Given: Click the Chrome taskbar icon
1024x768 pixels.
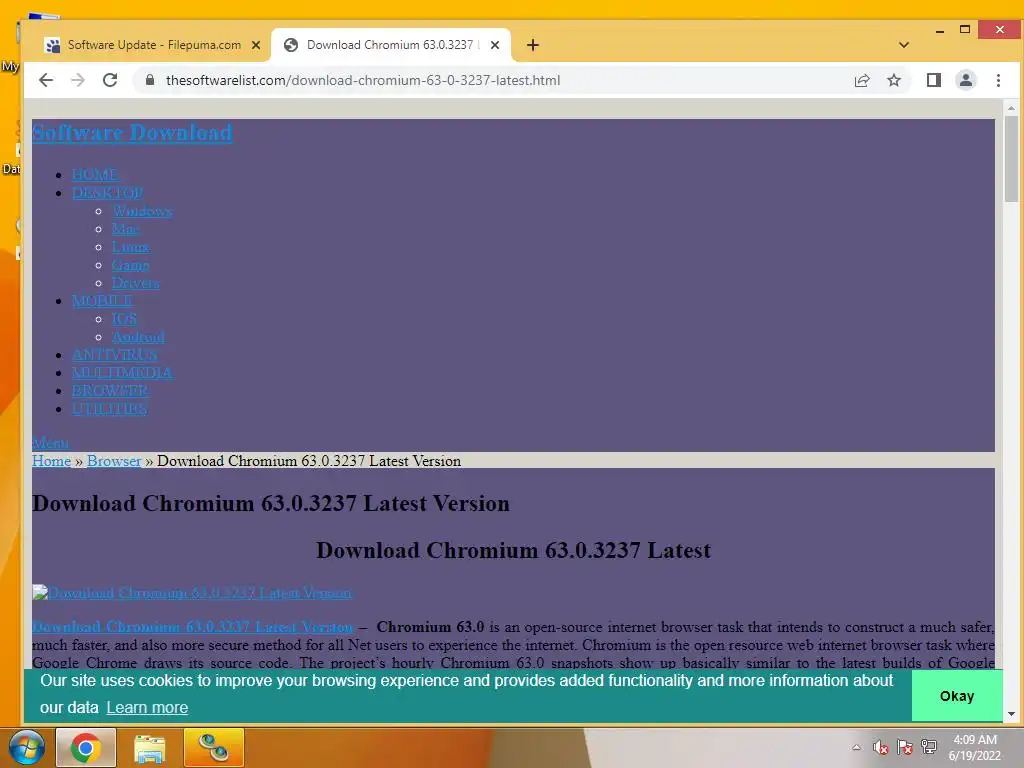Looking at the screenshot, I should click(x=86, y=748).
